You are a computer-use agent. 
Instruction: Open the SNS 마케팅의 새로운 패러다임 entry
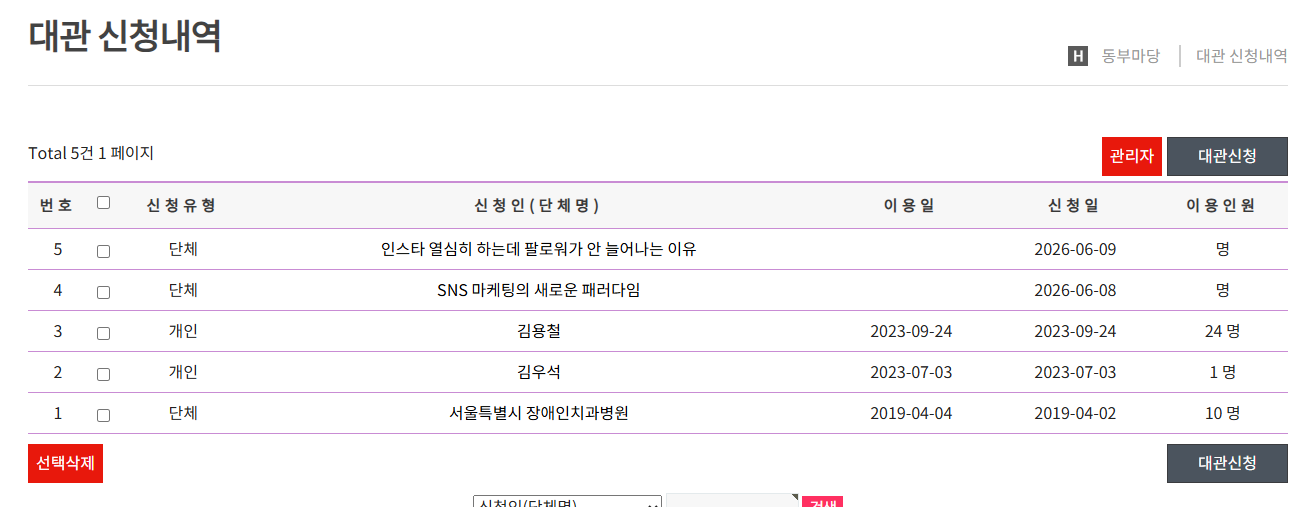click(x=539, y=290)
